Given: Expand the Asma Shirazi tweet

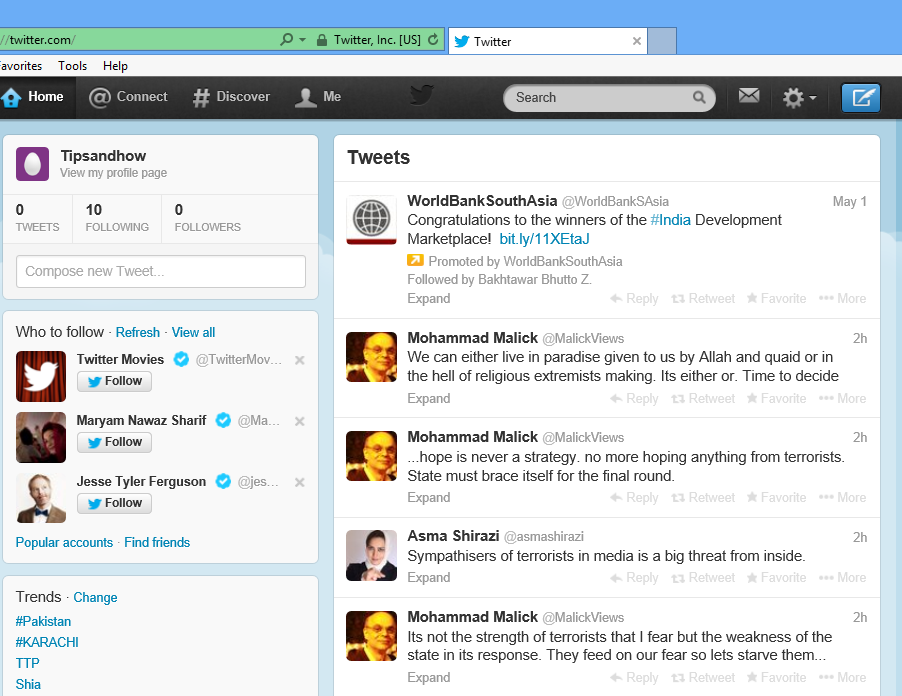Looking at the screenshot, I should click(429, 578).
